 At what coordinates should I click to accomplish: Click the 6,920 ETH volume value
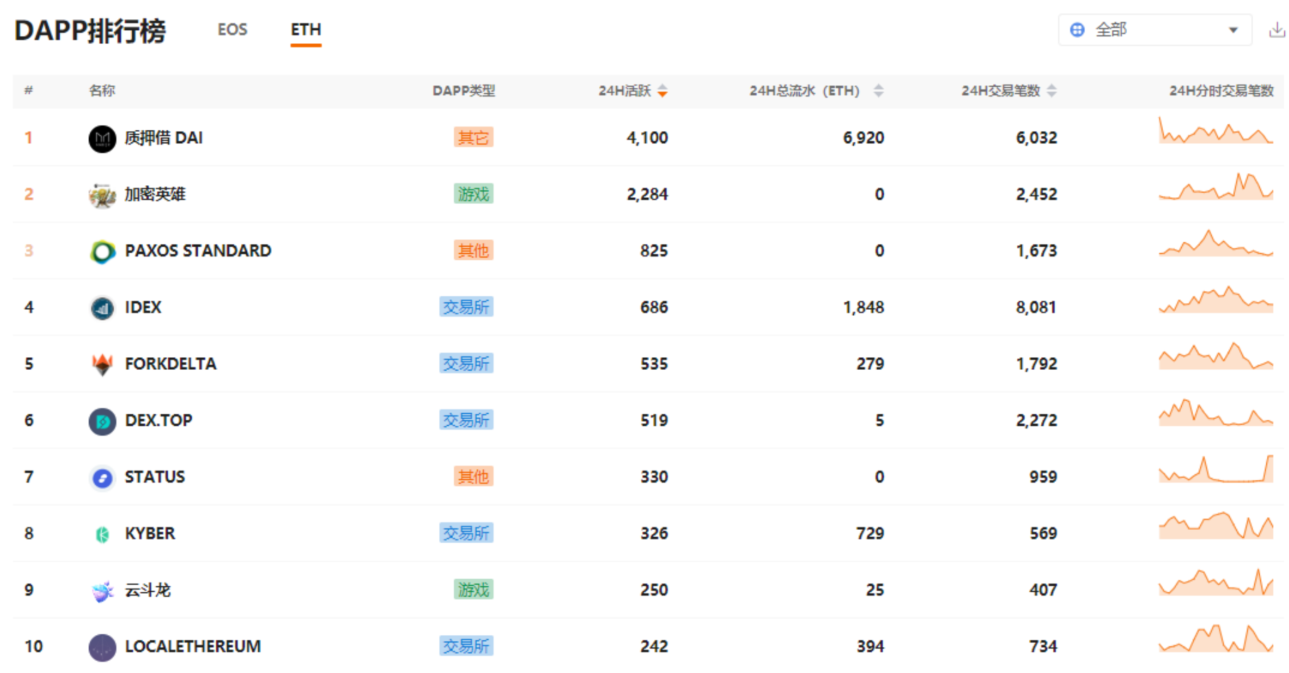pos(864,138)
